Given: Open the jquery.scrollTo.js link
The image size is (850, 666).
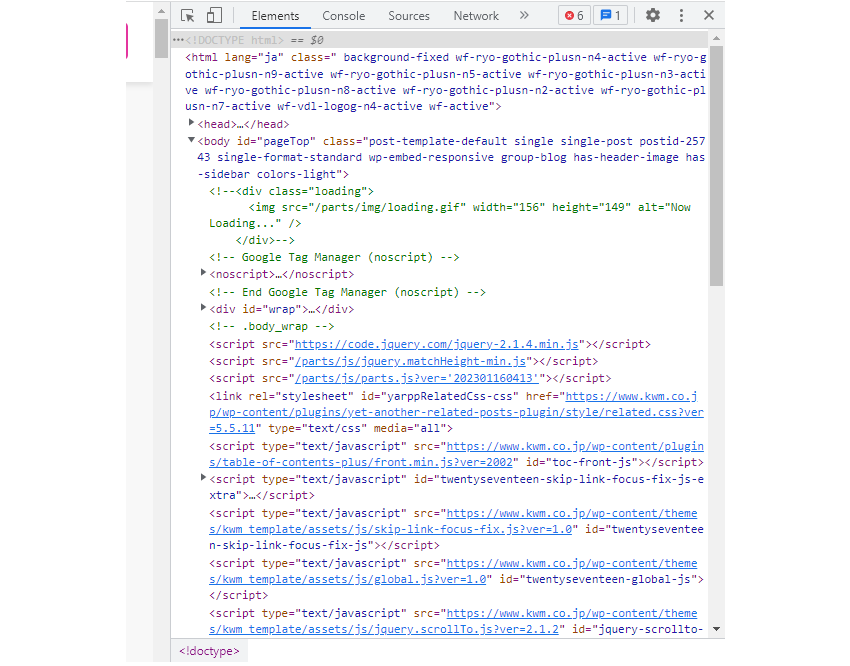Looking at the screenshot, I should 453,622.
